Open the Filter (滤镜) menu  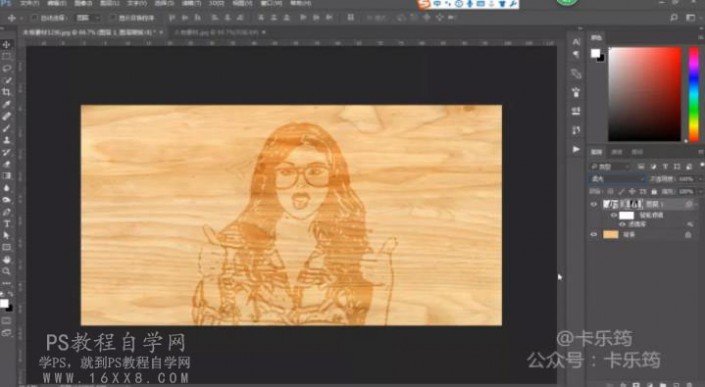click(191, 3)
